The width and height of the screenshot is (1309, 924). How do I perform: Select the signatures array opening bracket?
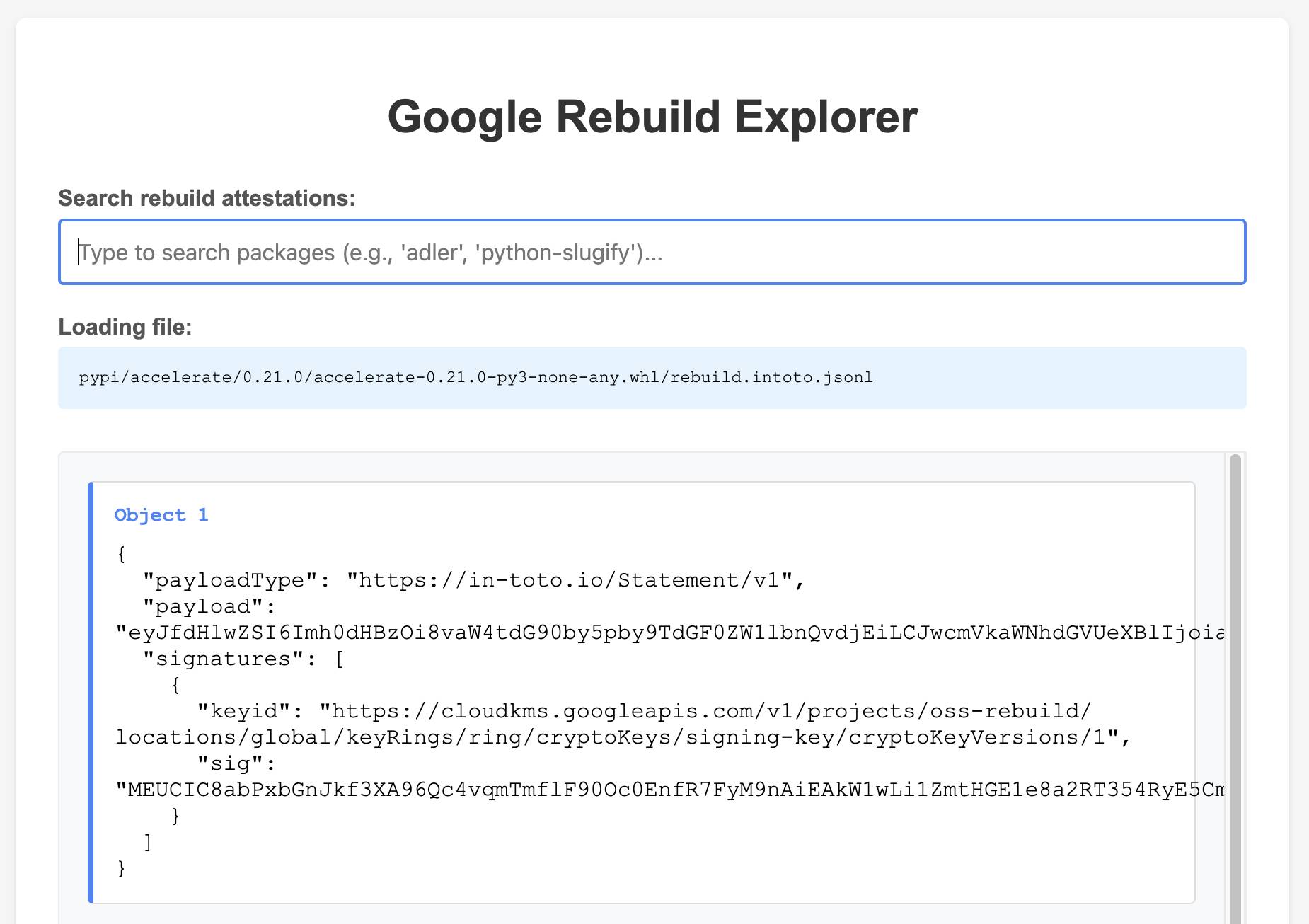[x=340, y=658]
